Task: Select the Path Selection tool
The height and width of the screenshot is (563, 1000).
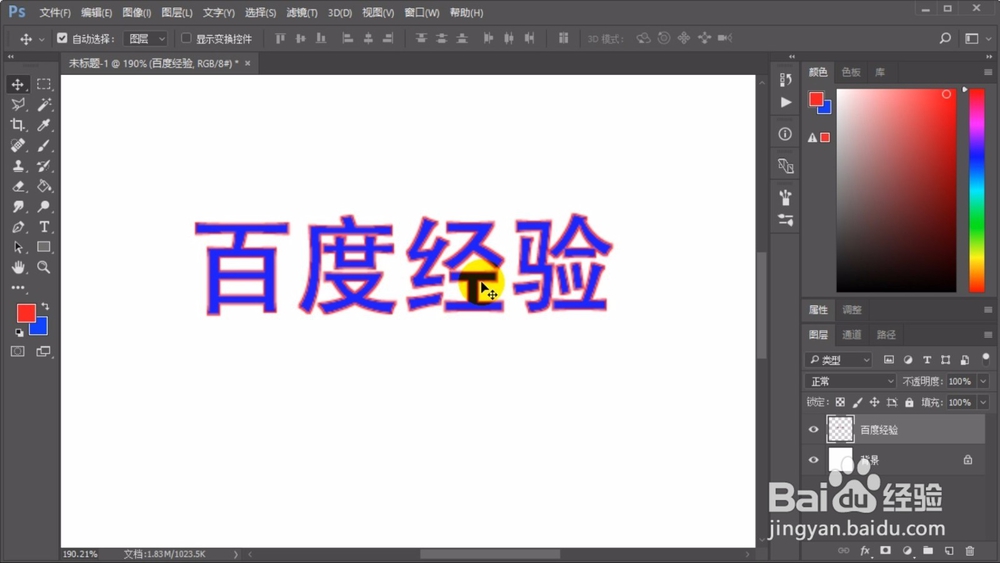Action: point(17,247)
